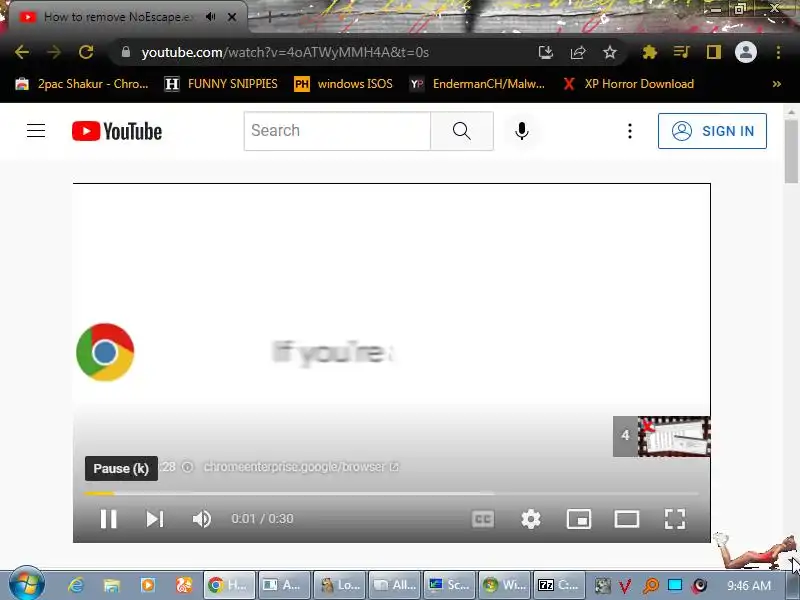Bookmark this page with the star

pyautogui.click(x=610, y=52)
